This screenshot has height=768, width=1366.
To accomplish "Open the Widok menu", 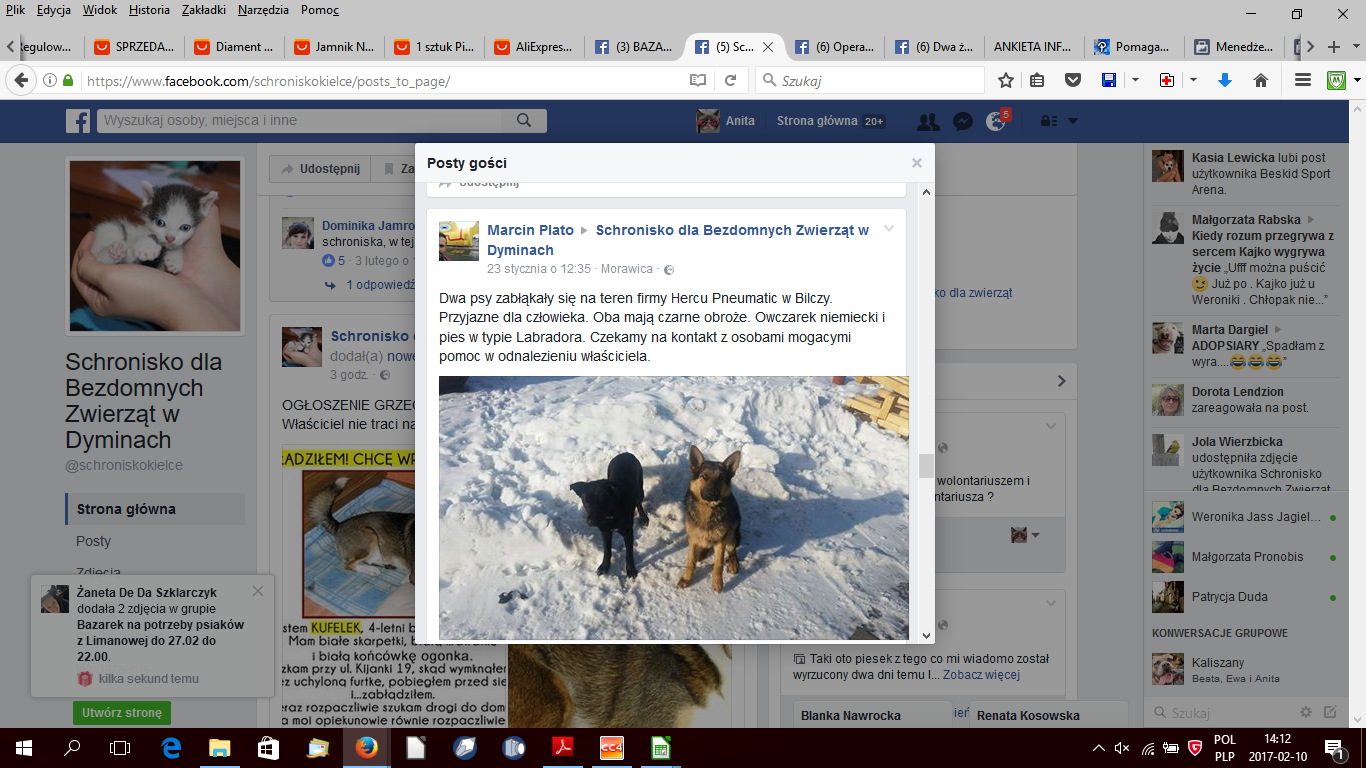I will pos(100,10).
